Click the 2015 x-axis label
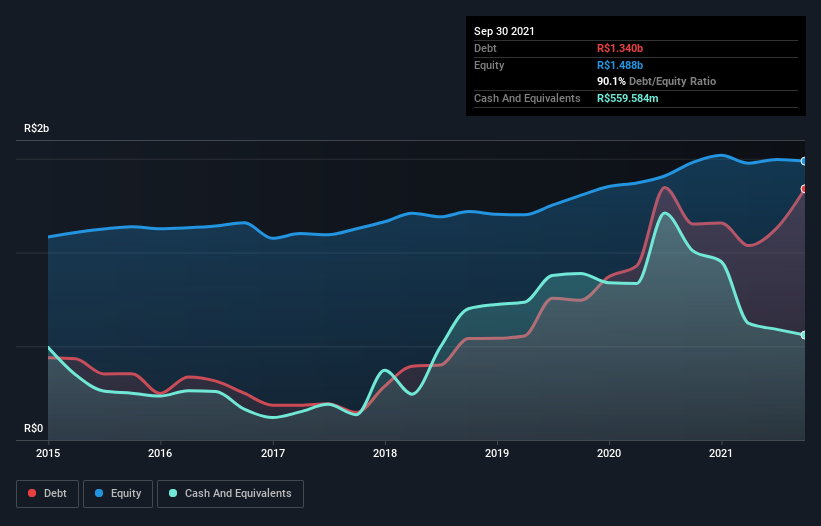 tap(48, 453)
